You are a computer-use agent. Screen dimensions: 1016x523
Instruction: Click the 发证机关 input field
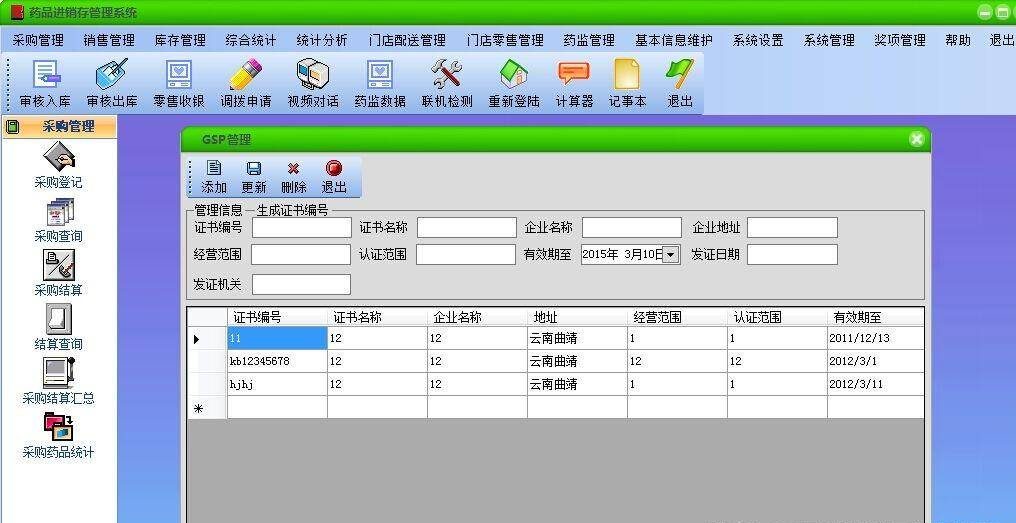pyautogui.click(x=301, y=285)
